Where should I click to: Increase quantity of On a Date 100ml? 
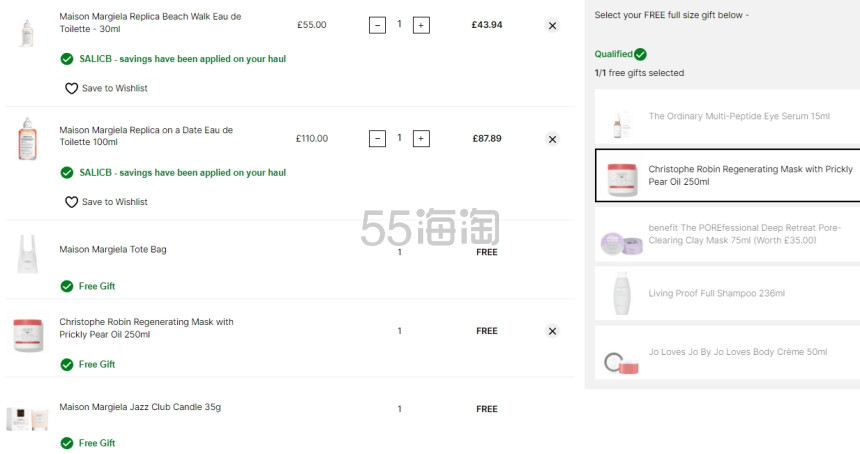(x=421, y=139)
